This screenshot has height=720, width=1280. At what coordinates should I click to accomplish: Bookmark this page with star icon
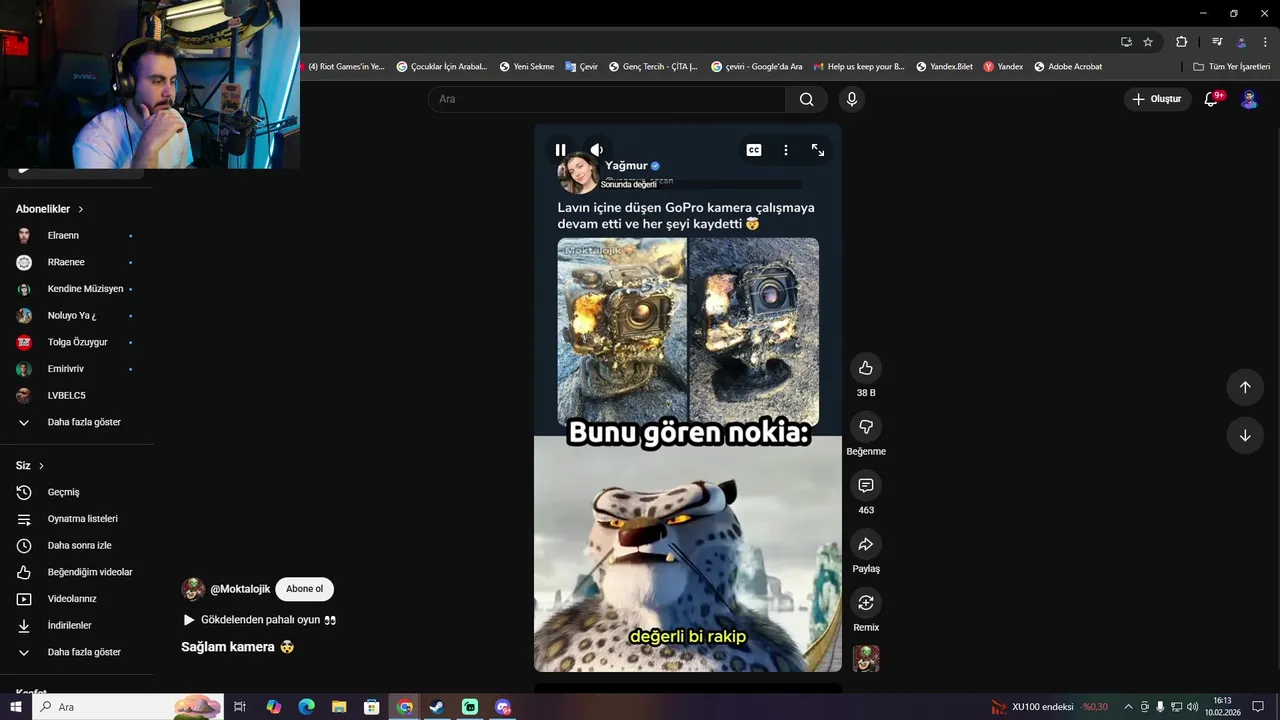(x=1148, y=42)
